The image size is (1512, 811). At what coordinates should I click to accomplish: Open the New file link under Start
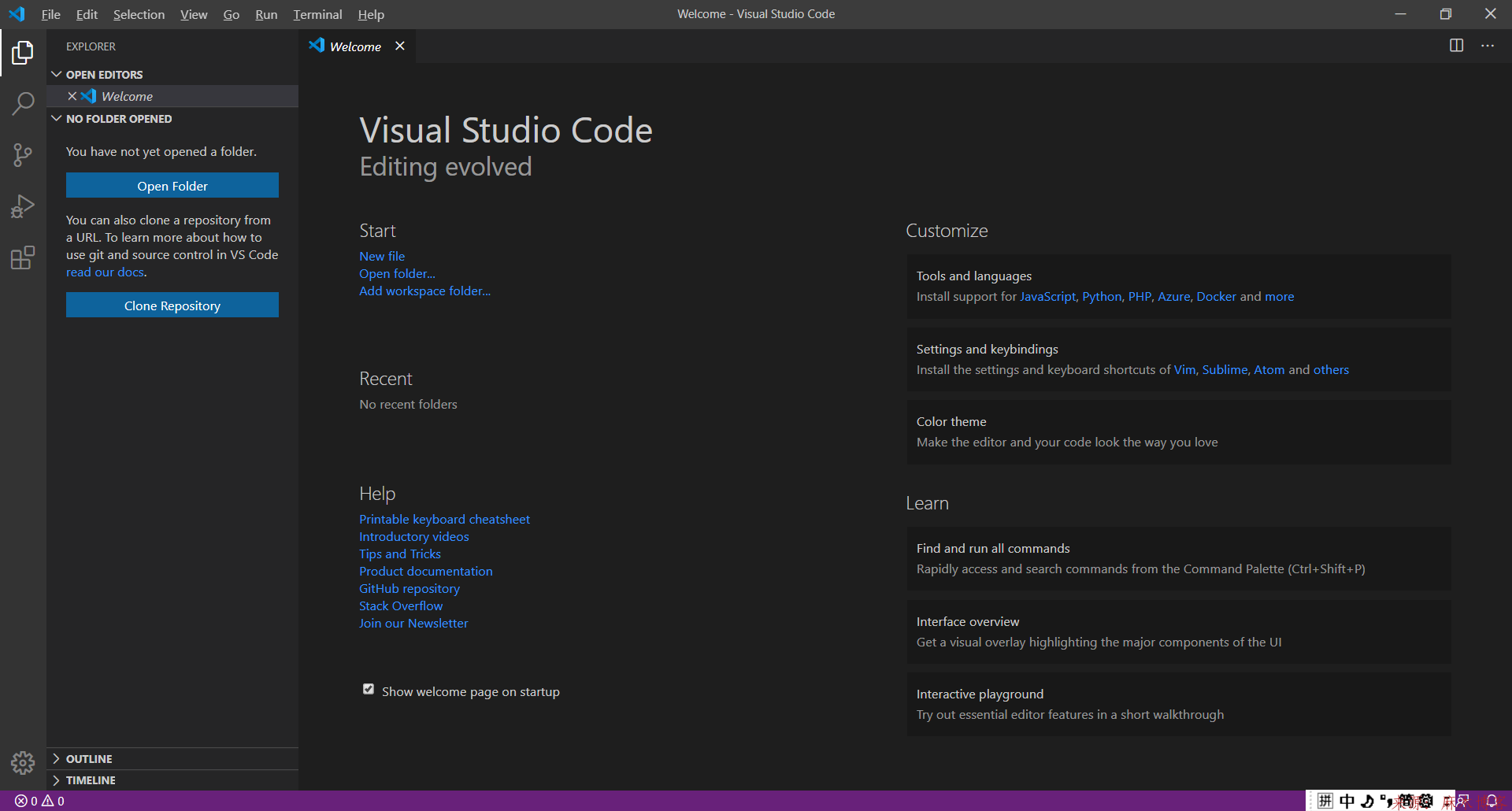click(382, 256)
